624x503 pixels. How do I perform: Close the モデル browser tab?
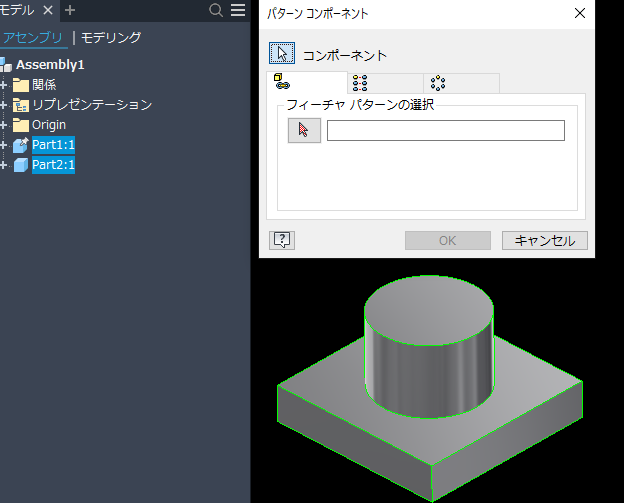[x=48, y=10]
